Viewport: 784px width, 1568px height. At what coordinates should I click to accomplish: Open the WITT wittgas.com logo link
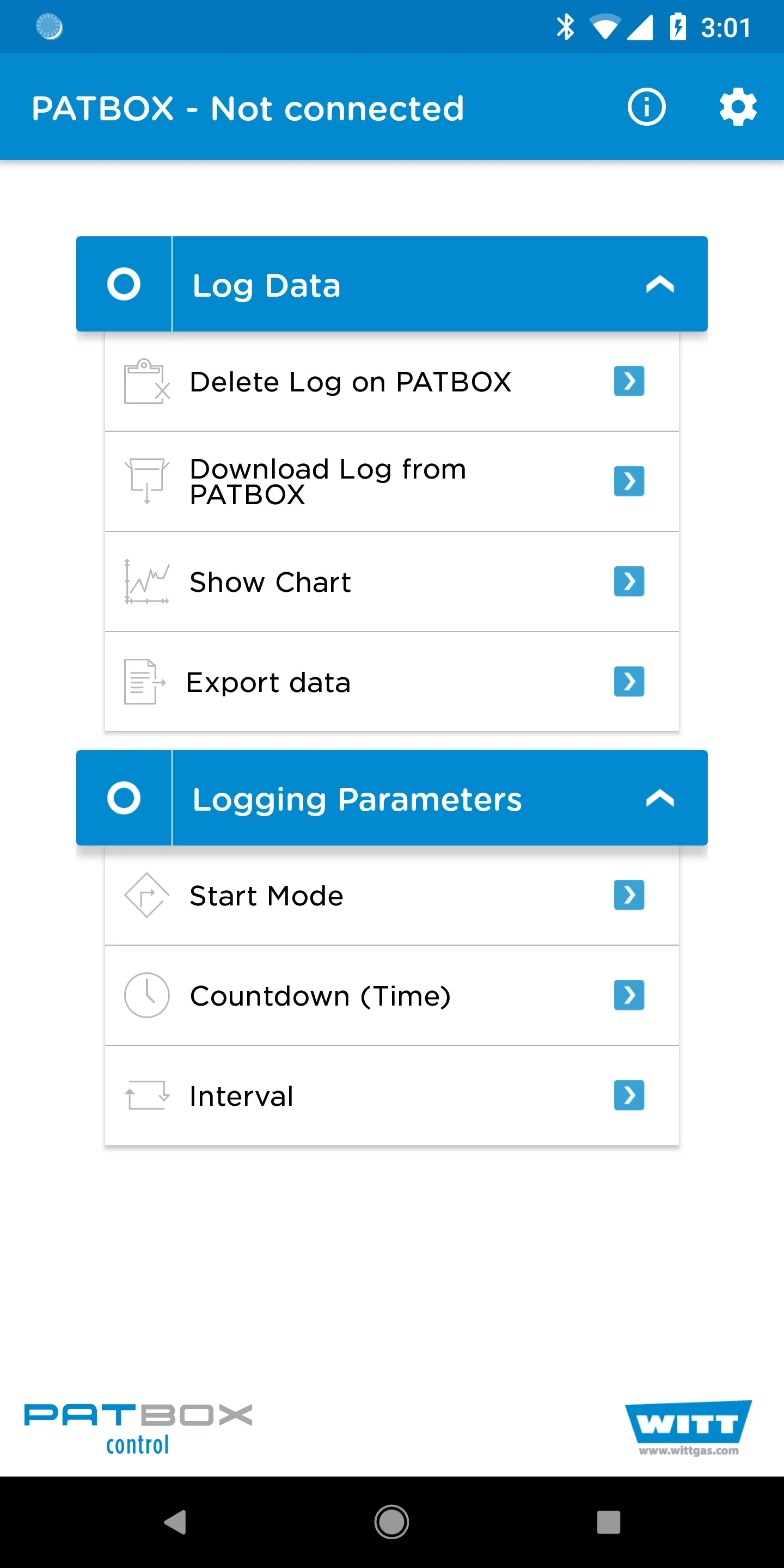click(x=688, y=1428)
